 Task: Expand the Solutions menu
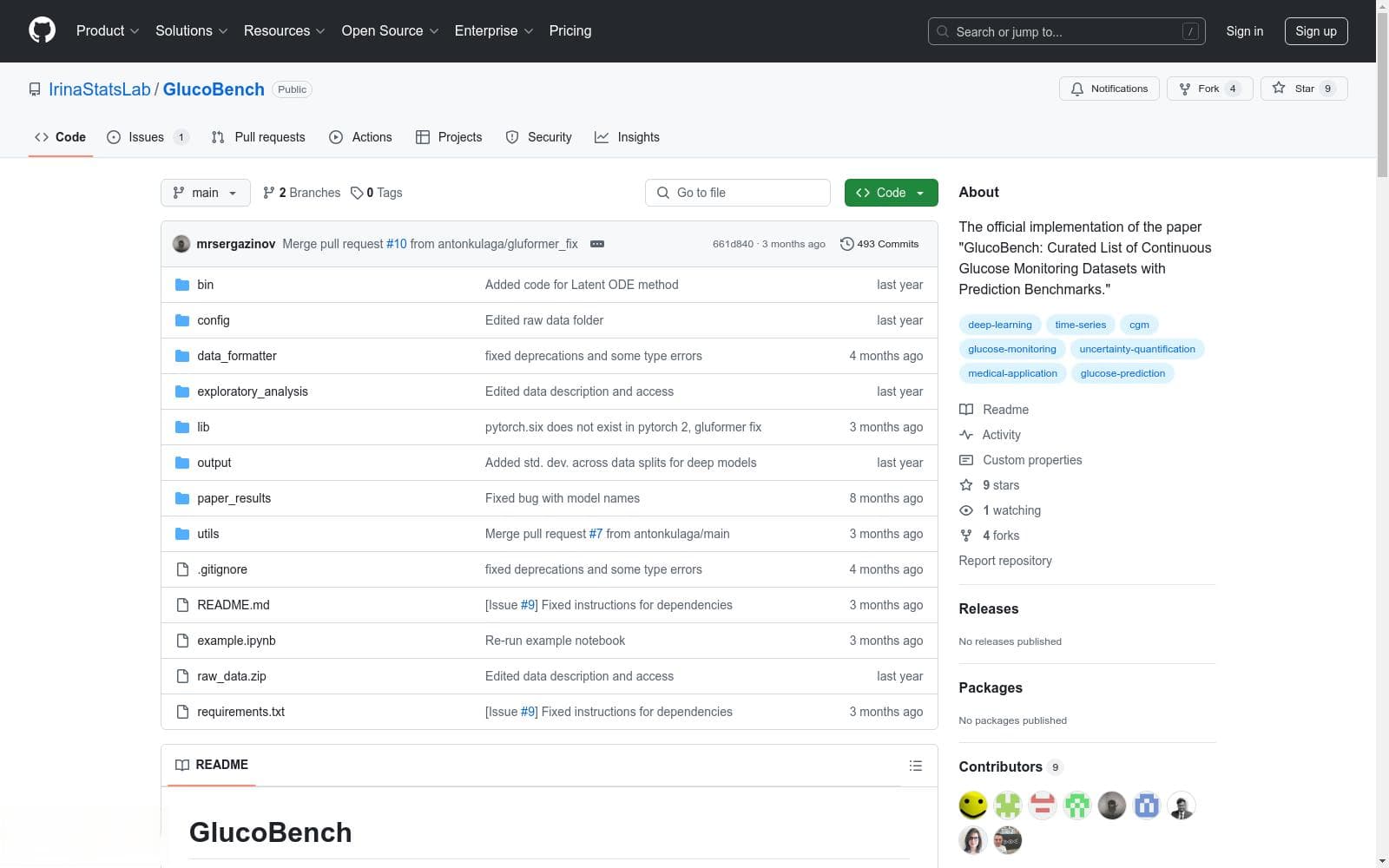191,30
